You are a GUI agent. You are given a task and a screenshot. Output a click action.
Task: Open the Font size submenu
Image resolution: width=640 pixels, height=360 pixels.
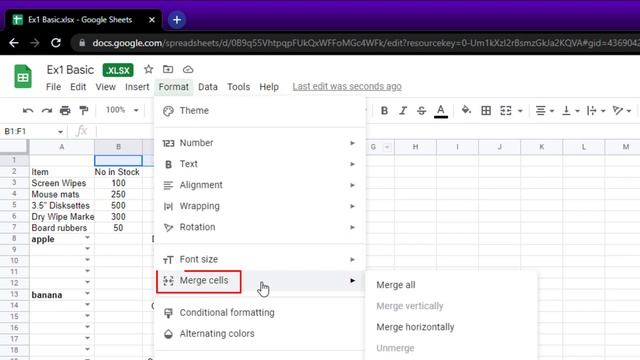(x=260, y=260)
